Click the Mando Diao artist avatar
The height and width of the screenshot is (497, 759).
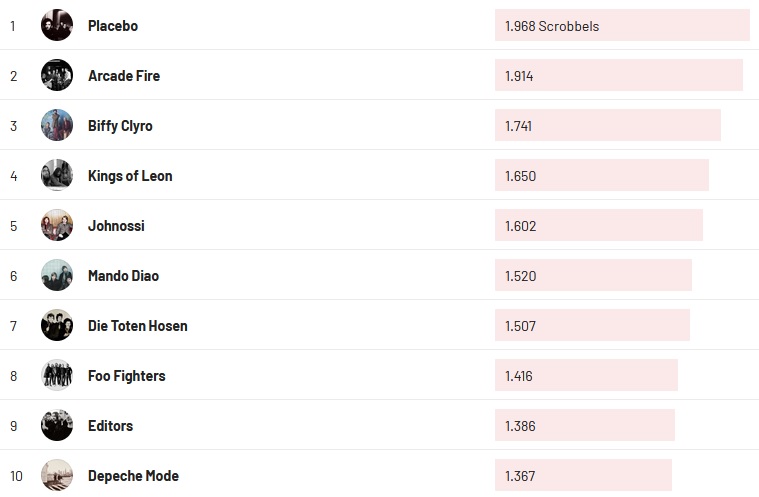point(57,276)
